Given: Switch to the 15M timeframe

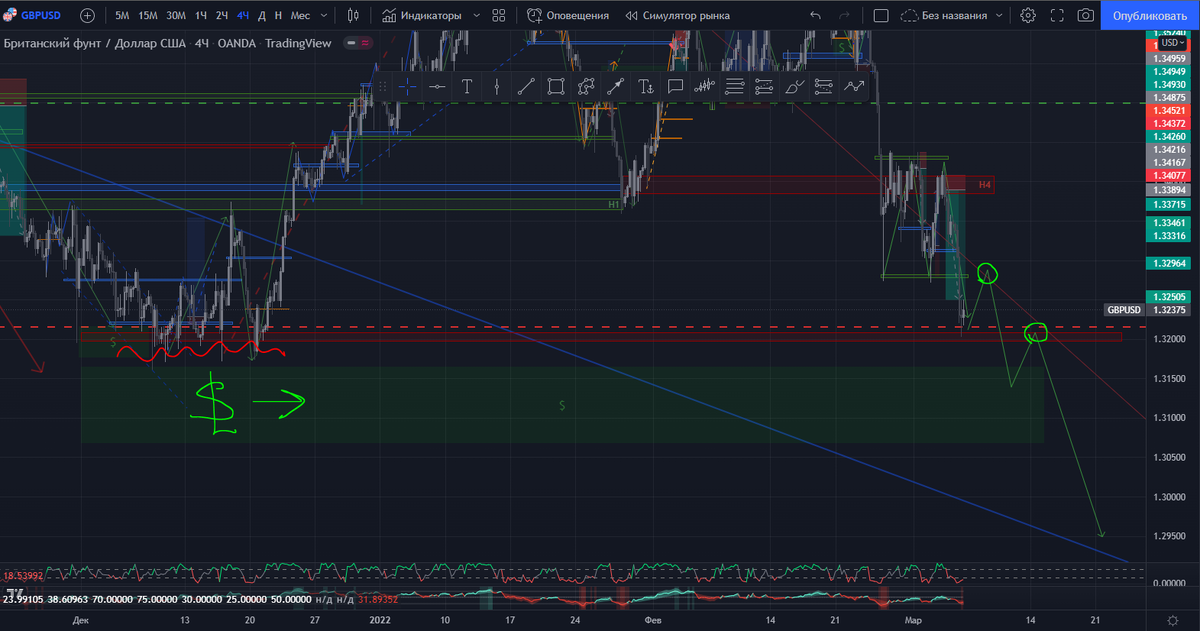Looking at the screenshot, I should (x=148, y=15).
